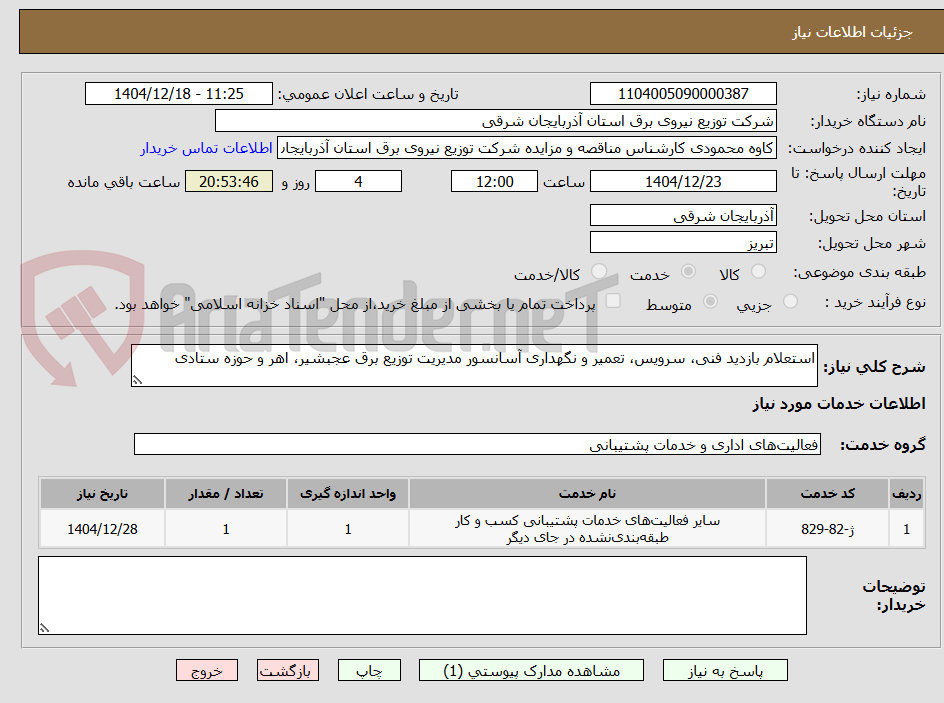Click the resize handle of توضیحات خریدار box
This screenshot has width=944, height=703.
(x=44, y=628)
